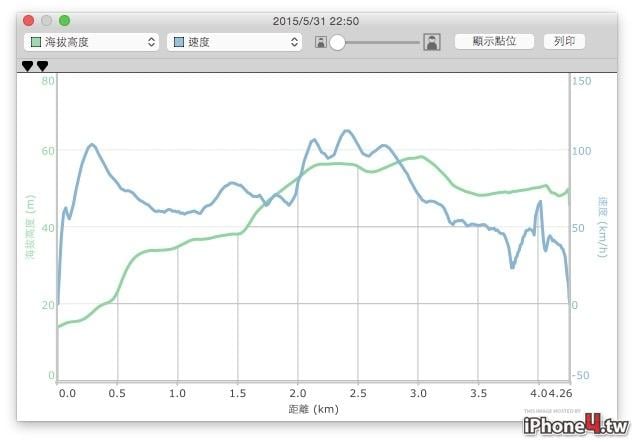This screenshot has height=442, width=634.
Task: Click the 顯示點位 button
Action: click(x=494, y=41)
